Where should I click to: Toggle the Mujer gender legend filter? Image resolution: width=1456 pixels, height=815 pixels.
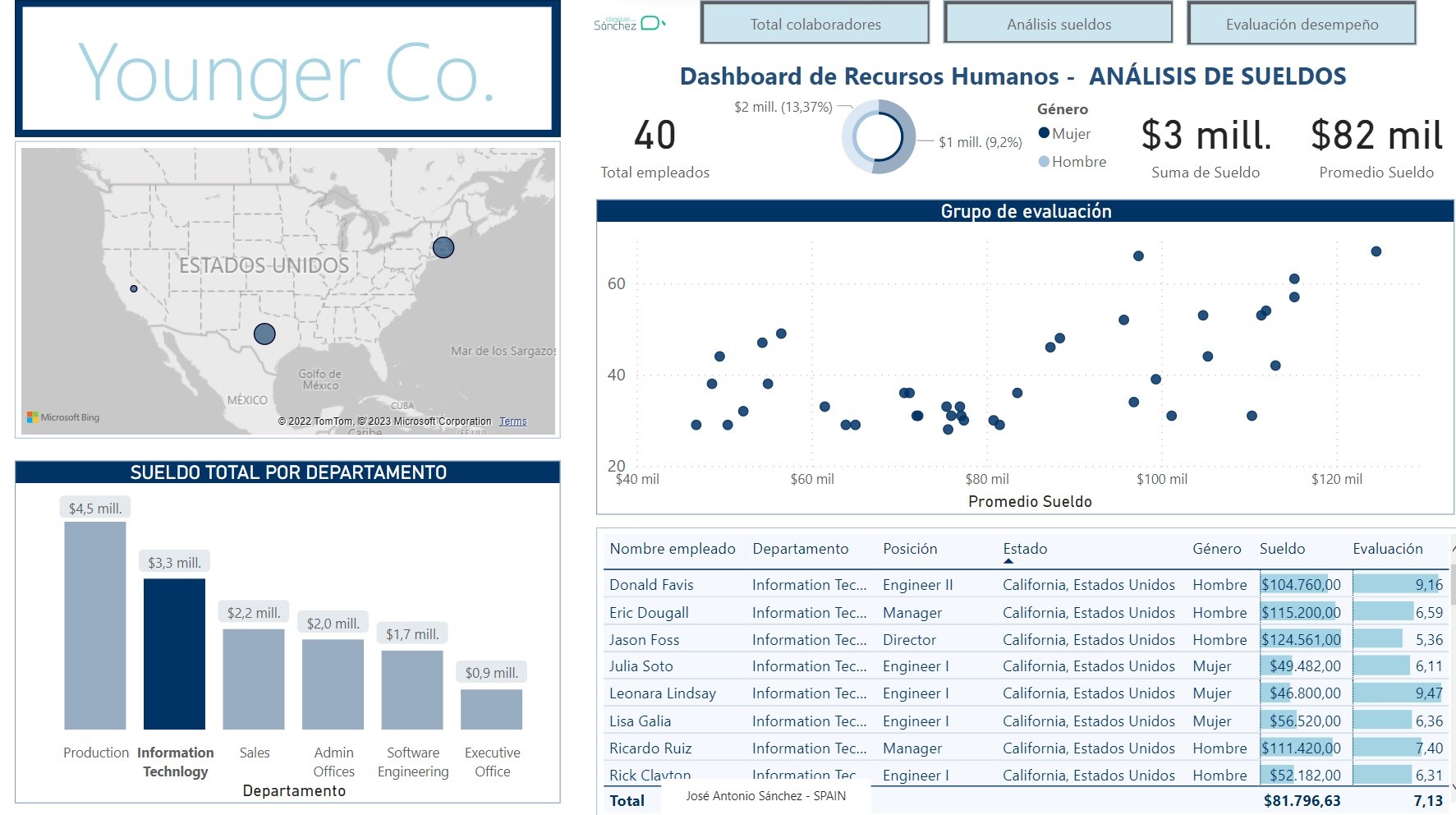coord(1071,134)
